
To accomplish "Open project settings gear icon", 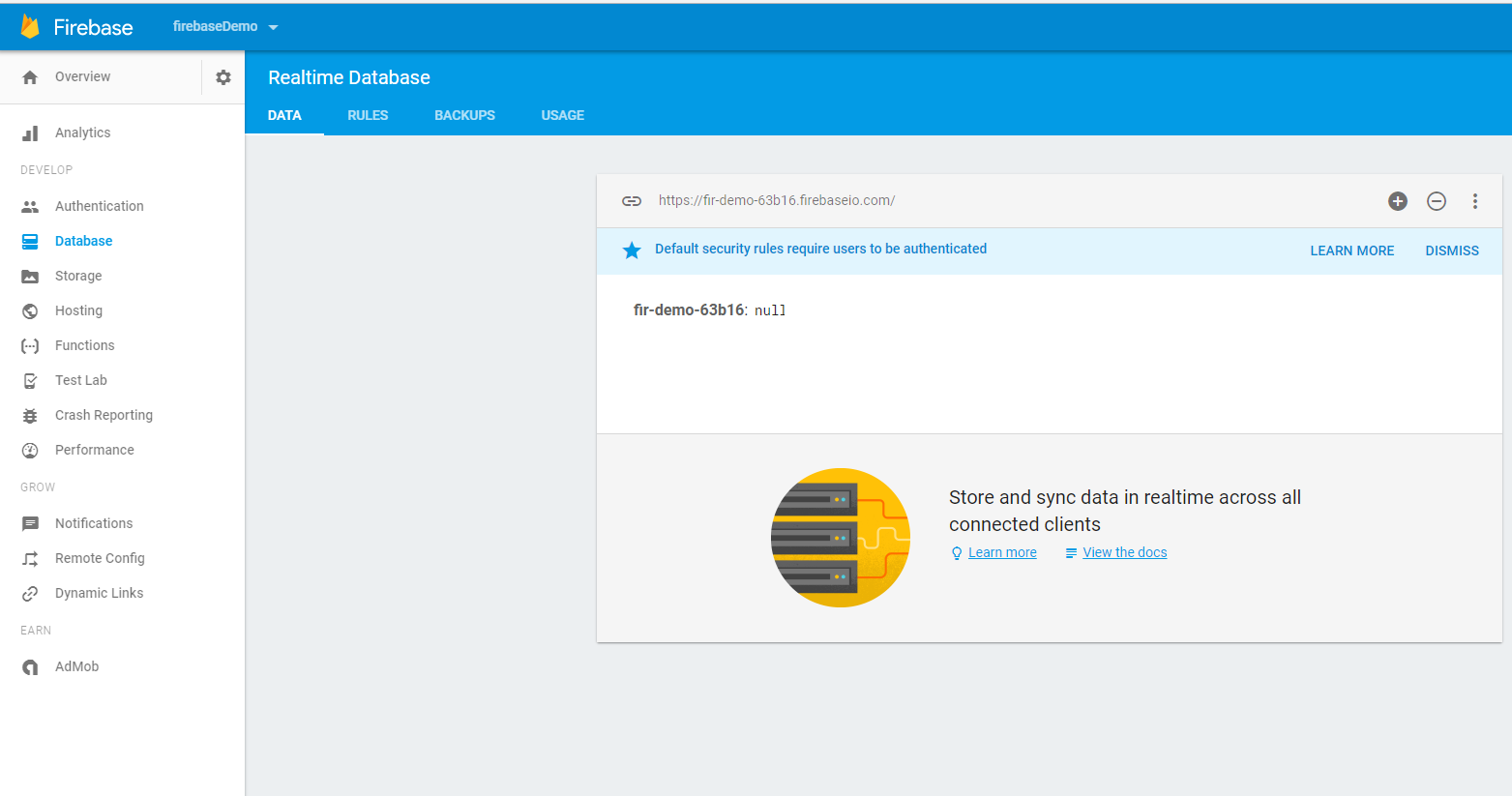I will click(223, 77).
